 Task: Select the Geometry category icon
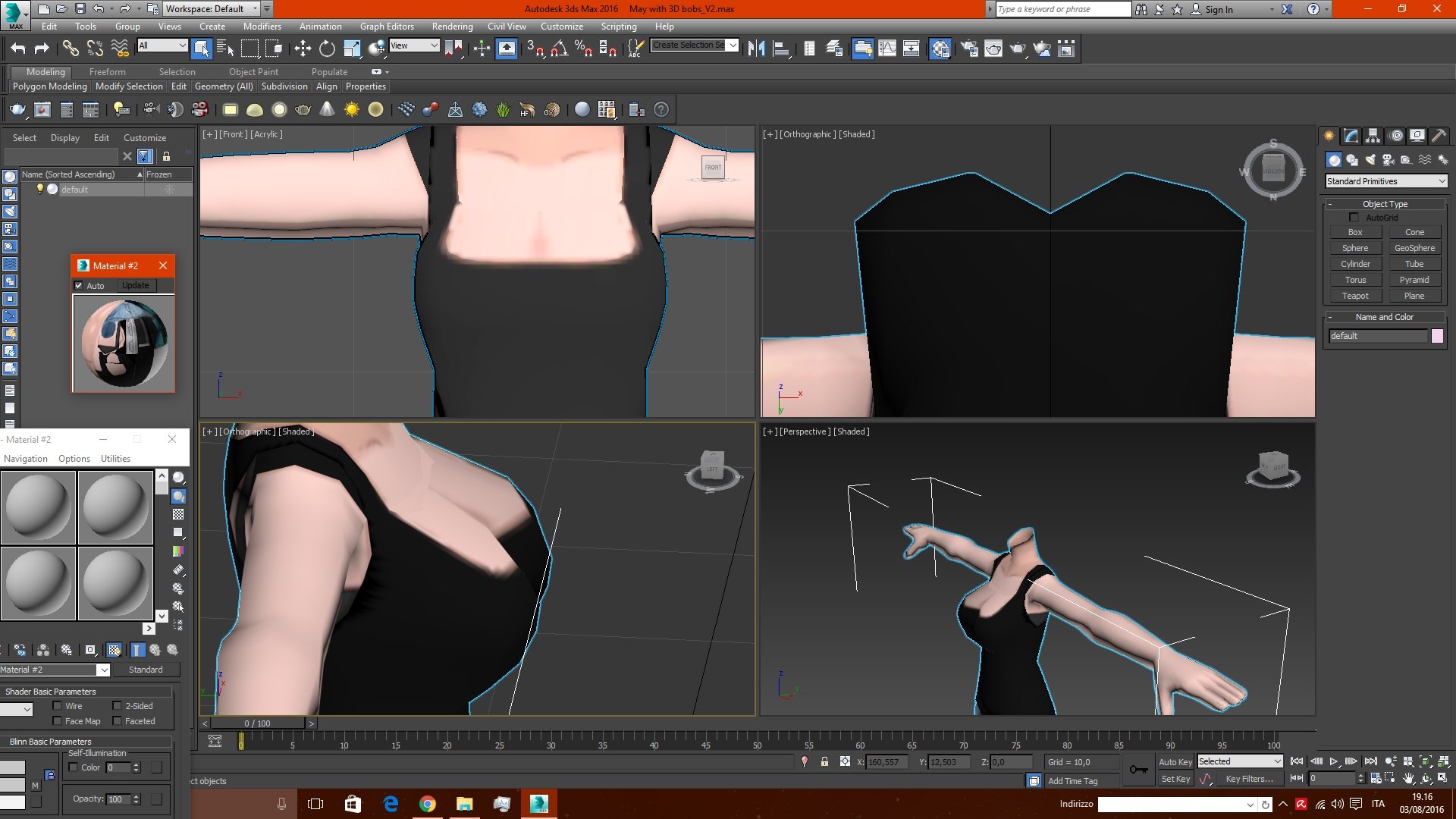pyautogui.click(x=1334, y=159)
